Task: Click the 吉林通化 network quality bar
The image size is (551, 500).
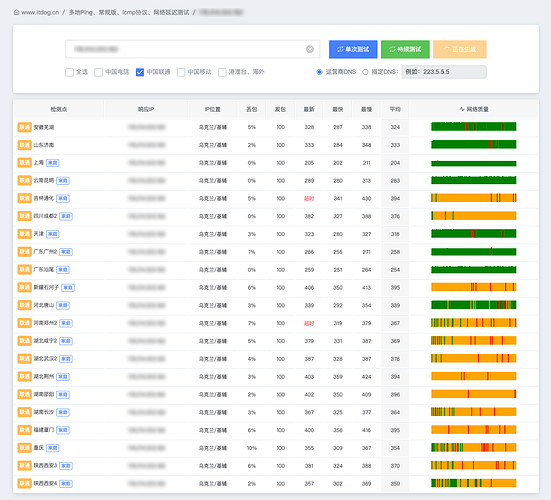Action: pyautogui.click(x=474, y=198)
